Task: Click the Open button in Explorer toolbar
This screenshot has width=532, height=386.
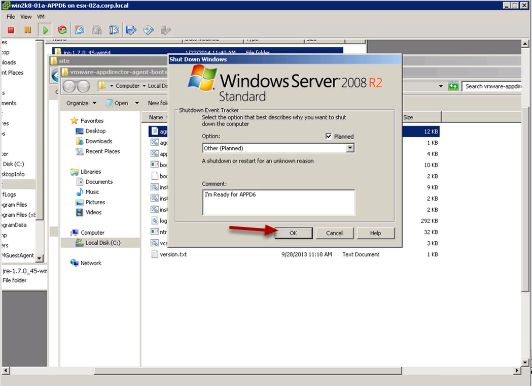Action: [121, 103]
